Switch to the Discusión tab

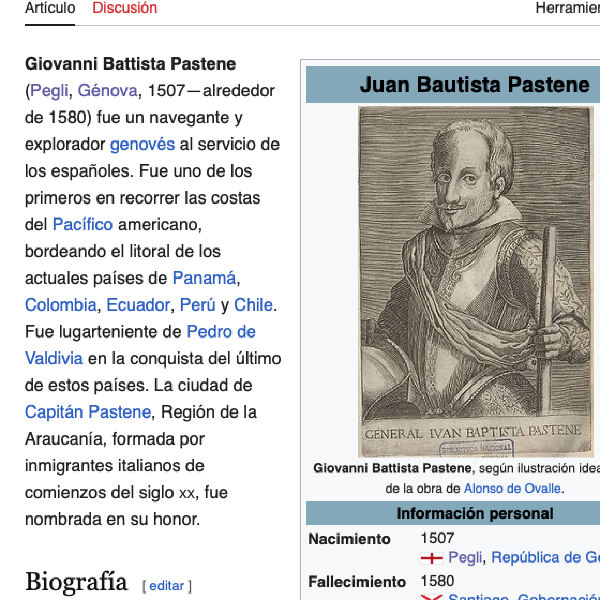click(124, 8)
